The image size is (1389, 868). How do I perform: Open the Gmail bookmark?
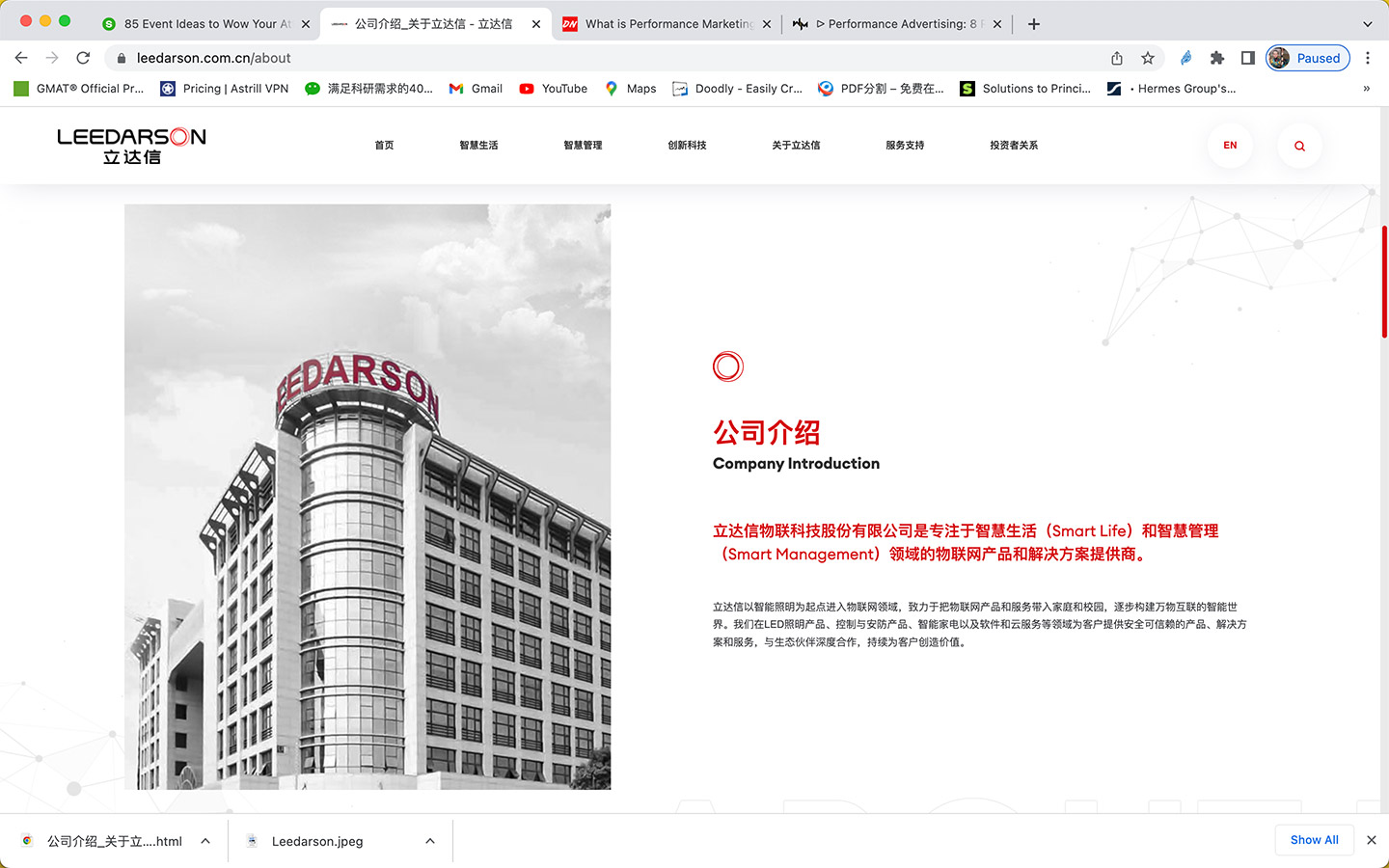(476, 89)
